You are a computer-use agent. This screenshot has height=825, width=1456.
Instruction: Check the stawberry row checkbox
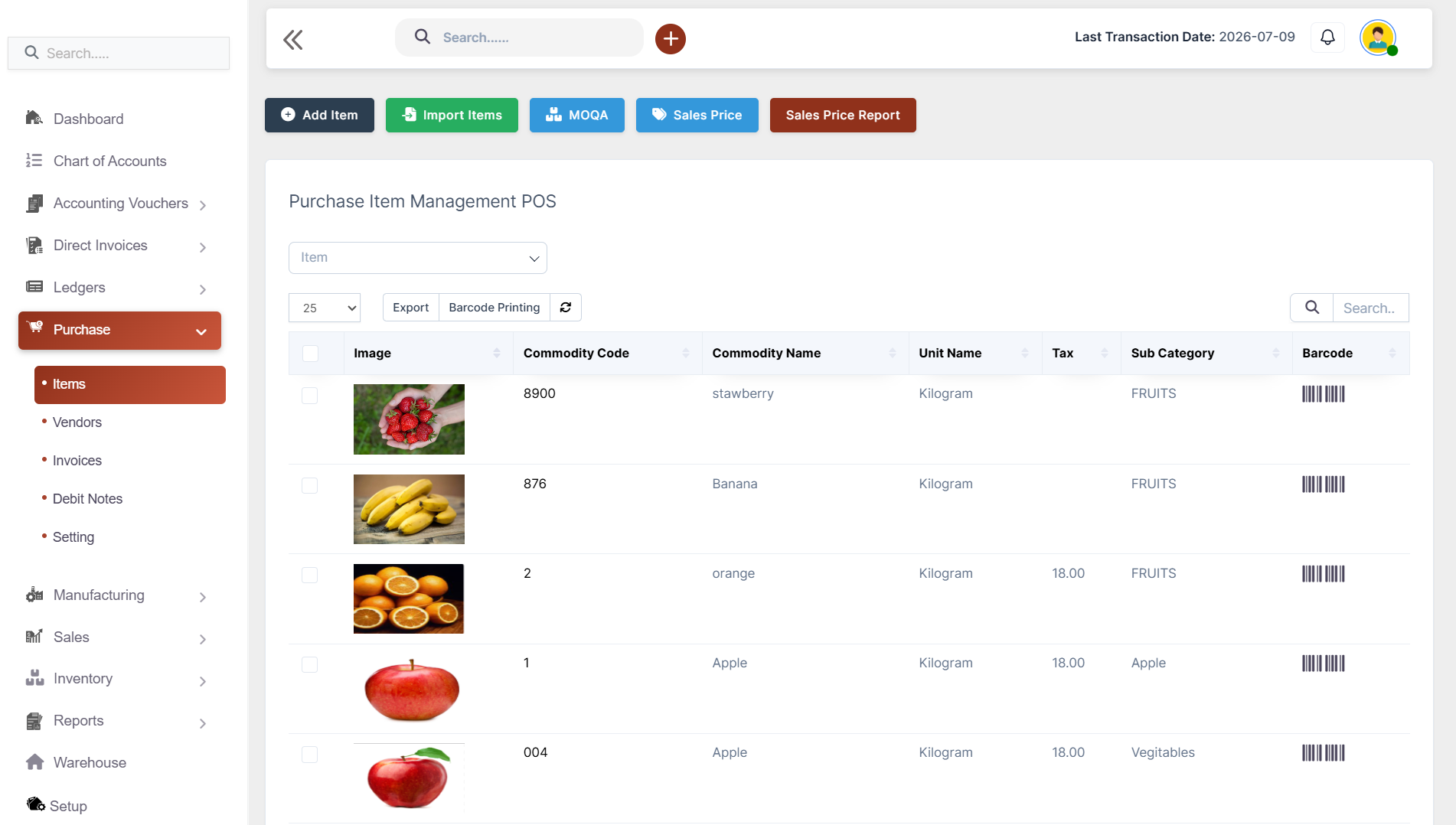coord(309,396)
